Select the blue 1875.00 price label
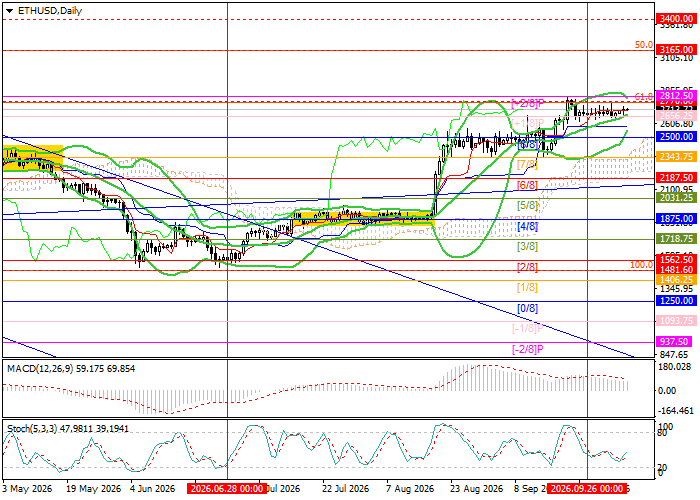Image resolution: width=700 pixels, height=500 pixels. 676,219
